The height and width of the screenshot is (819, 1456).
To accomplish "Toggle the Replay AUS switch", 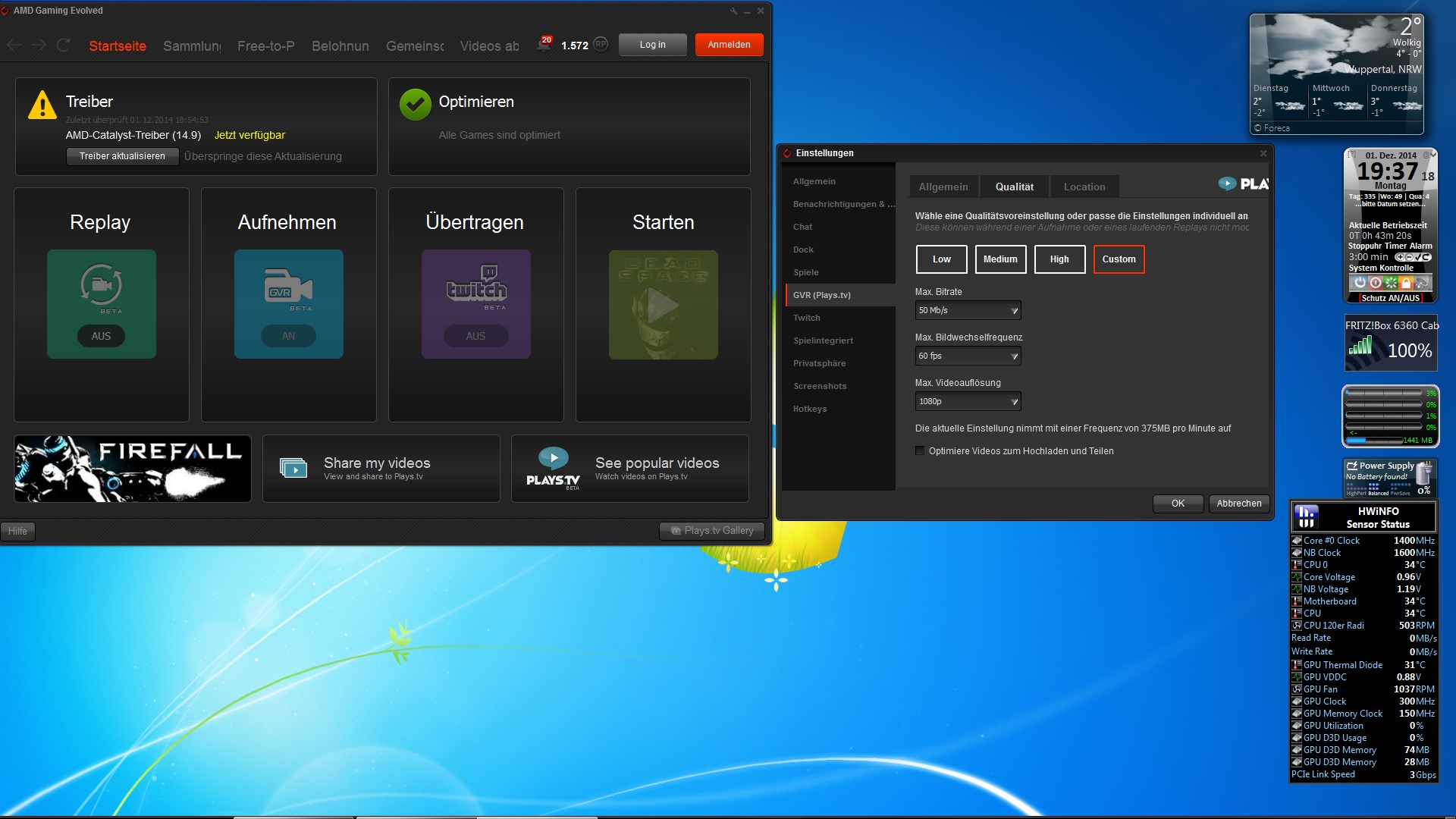I will pyautogui.click(x=101, y=336).
